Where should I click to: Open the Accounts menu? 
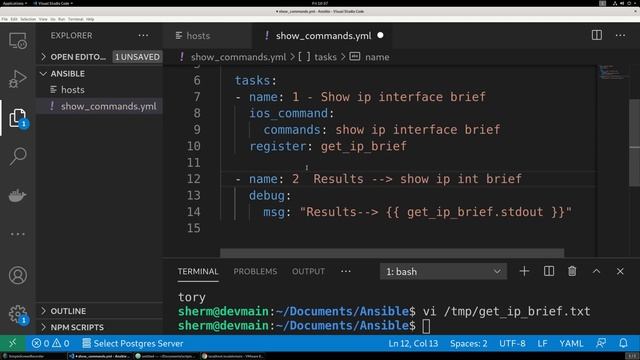(x=18, y=276)
